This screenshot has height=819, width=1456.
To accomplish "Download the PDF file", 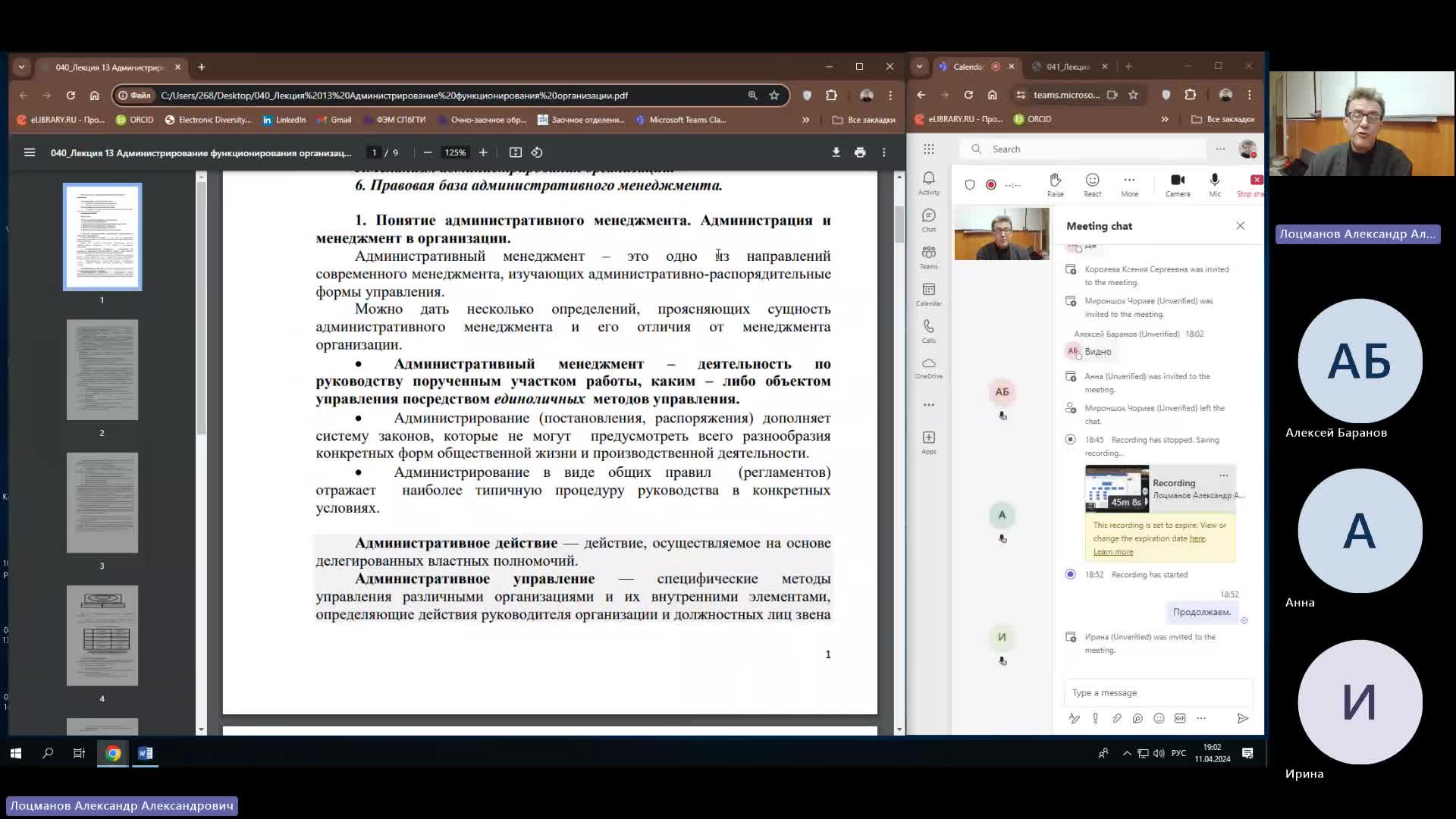I will click(x=836, y=152).
